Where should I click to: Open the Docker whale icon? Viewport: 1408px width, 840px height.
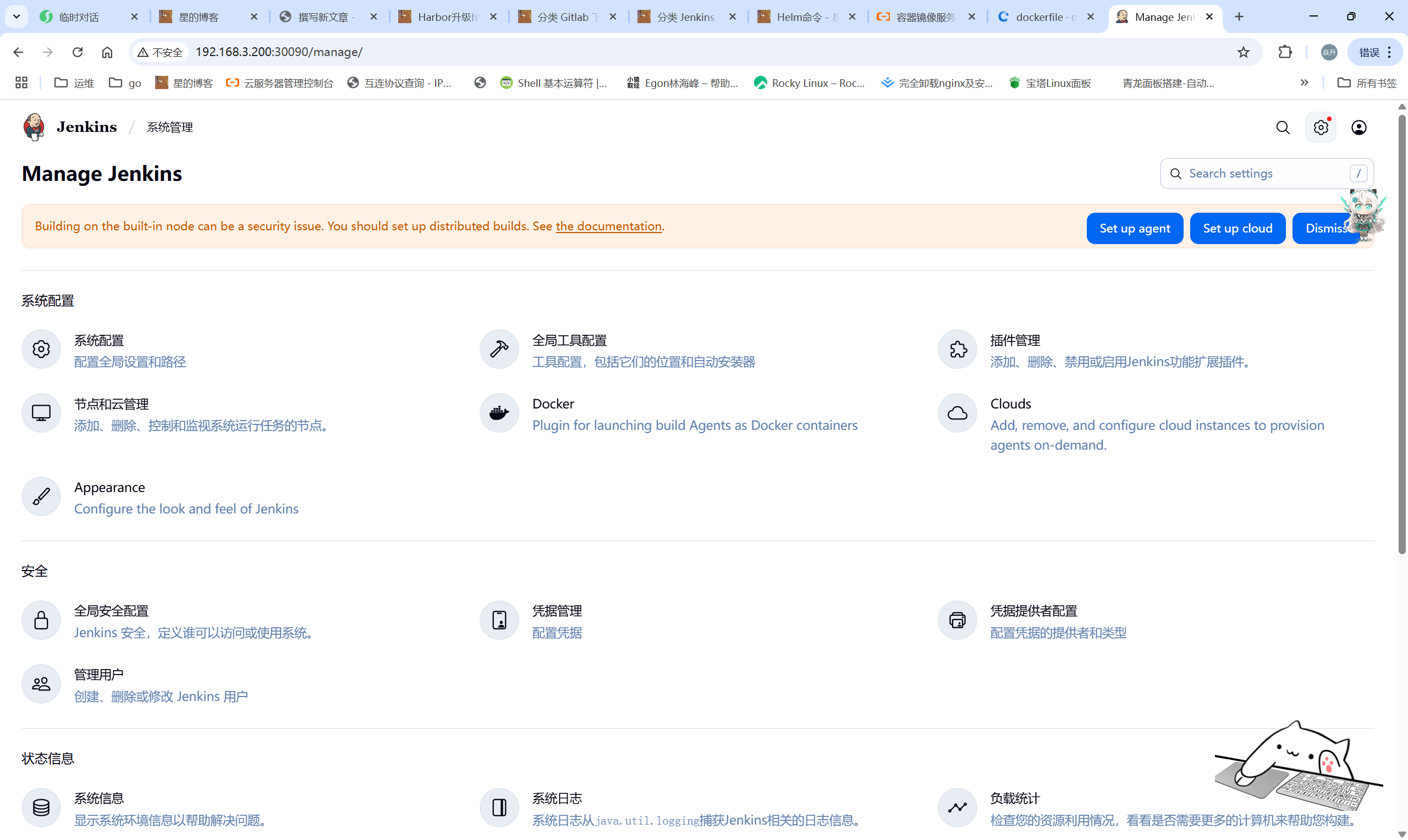[499, 413]
